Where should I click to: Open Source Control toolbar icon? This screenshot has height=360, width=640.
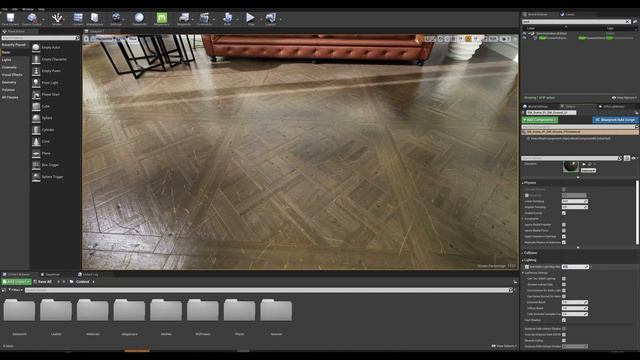click(x=32, y=19)
